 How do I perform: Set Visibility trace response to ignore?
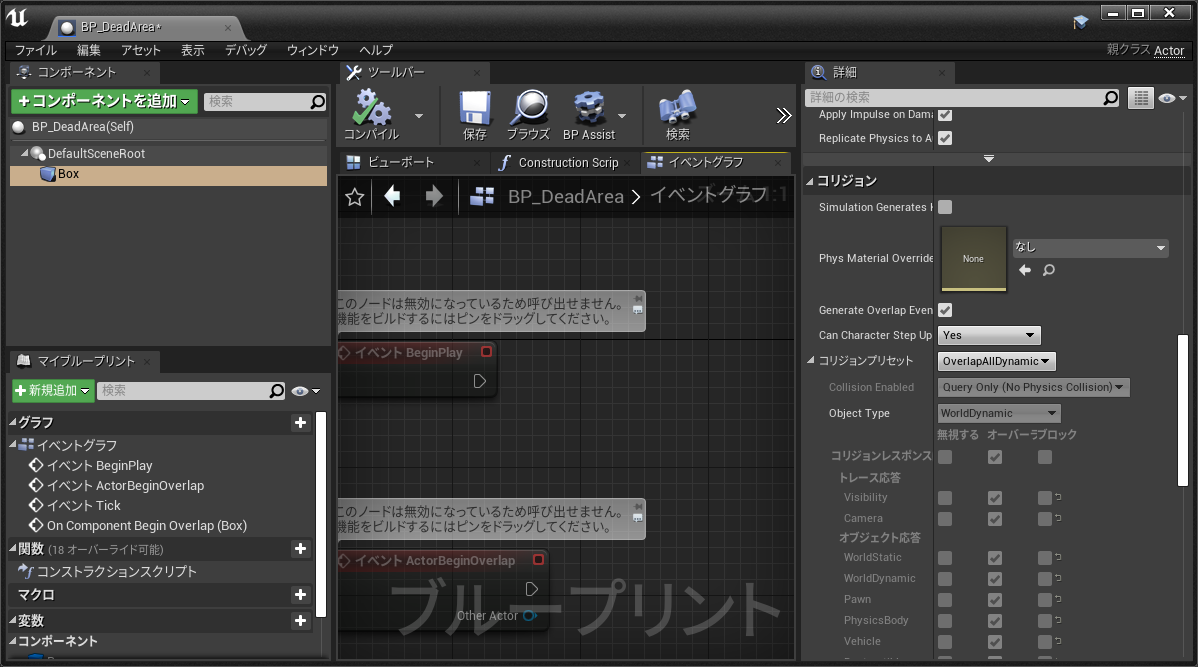(x=945, y=497)
